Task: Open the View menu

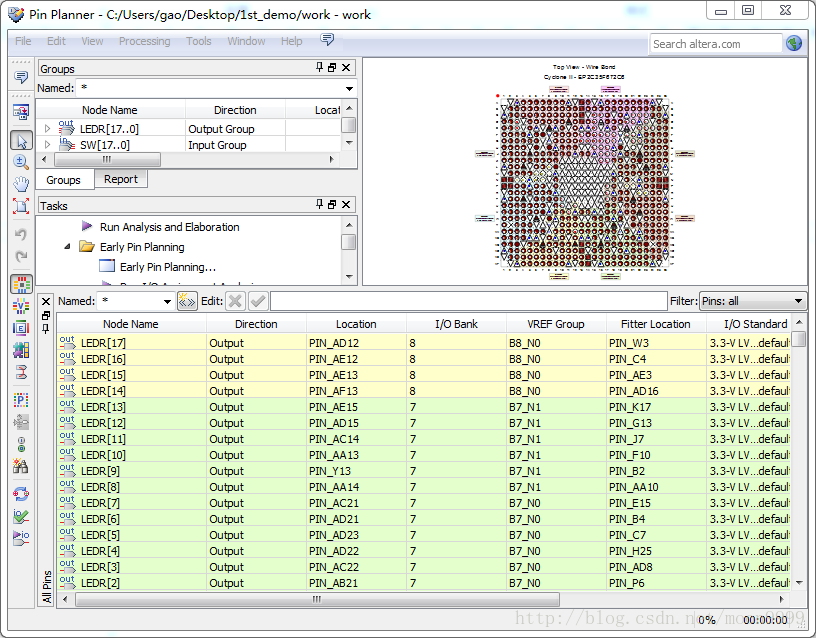Action: click(92, 41)
